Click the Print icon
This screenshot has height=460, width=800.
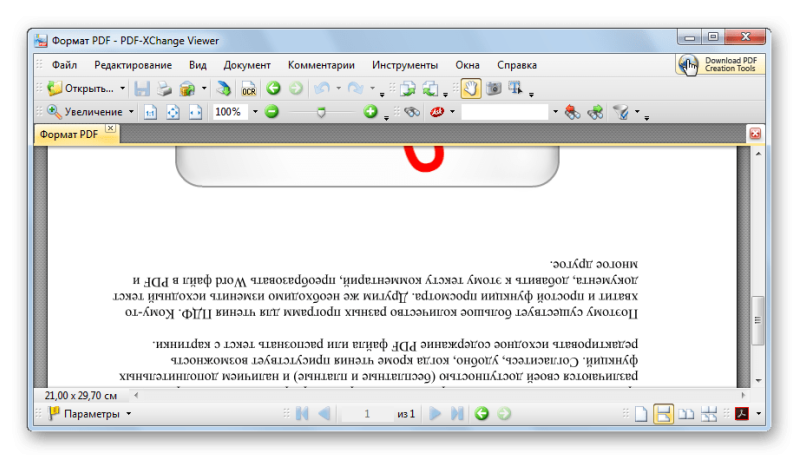click(x=164, y=89)
